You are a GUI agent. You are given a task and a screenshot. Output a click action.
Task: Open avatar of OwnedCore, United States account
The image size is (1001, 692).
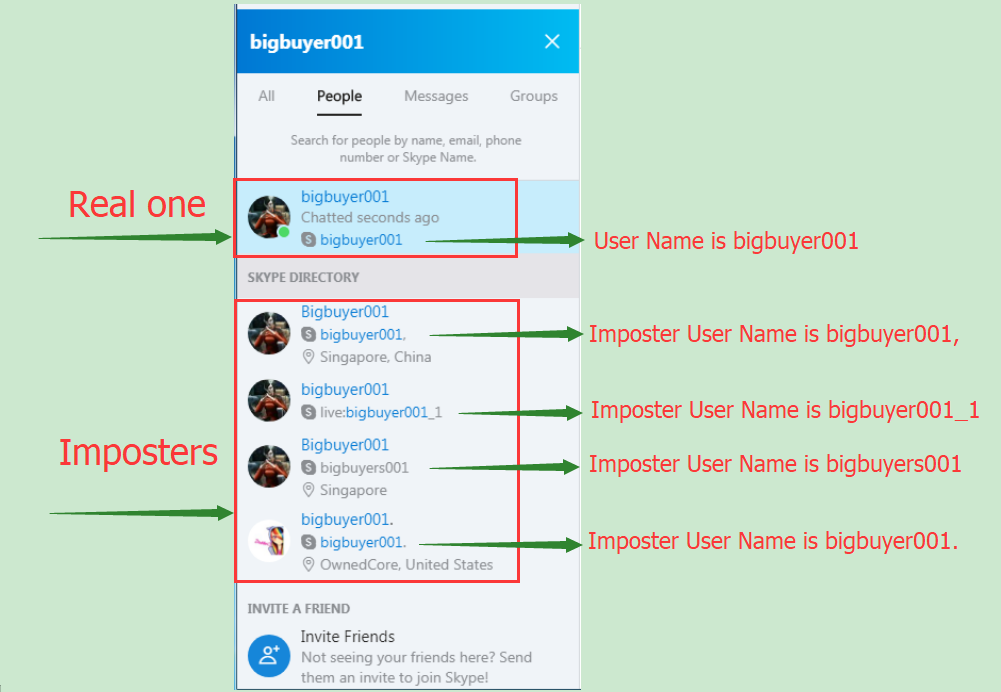pyautogui.click(x=269, y=541)
